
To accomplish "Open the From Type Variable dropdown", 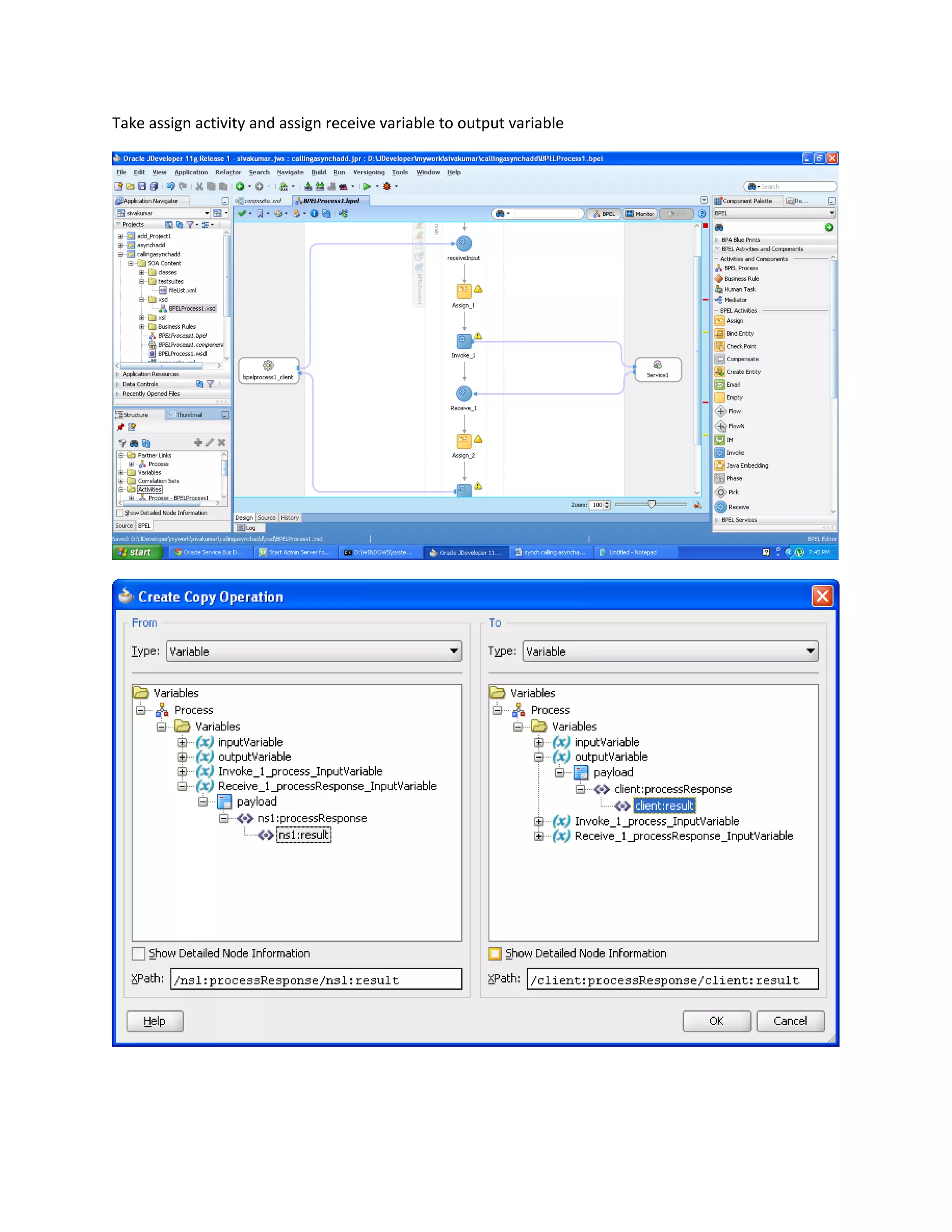I will pos(314,651).
